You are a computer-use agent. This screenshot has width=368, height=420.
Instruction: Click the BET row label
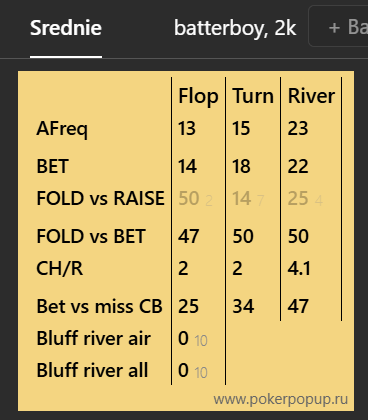coord(52,166)
